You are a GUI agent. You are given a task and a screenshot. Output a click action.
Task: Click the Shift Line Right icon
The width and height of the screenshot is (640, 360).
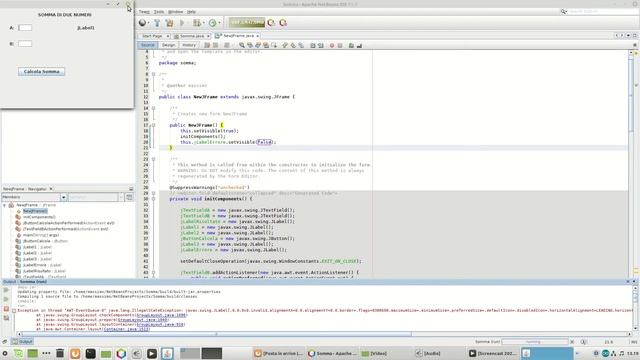tap(320, 45)
